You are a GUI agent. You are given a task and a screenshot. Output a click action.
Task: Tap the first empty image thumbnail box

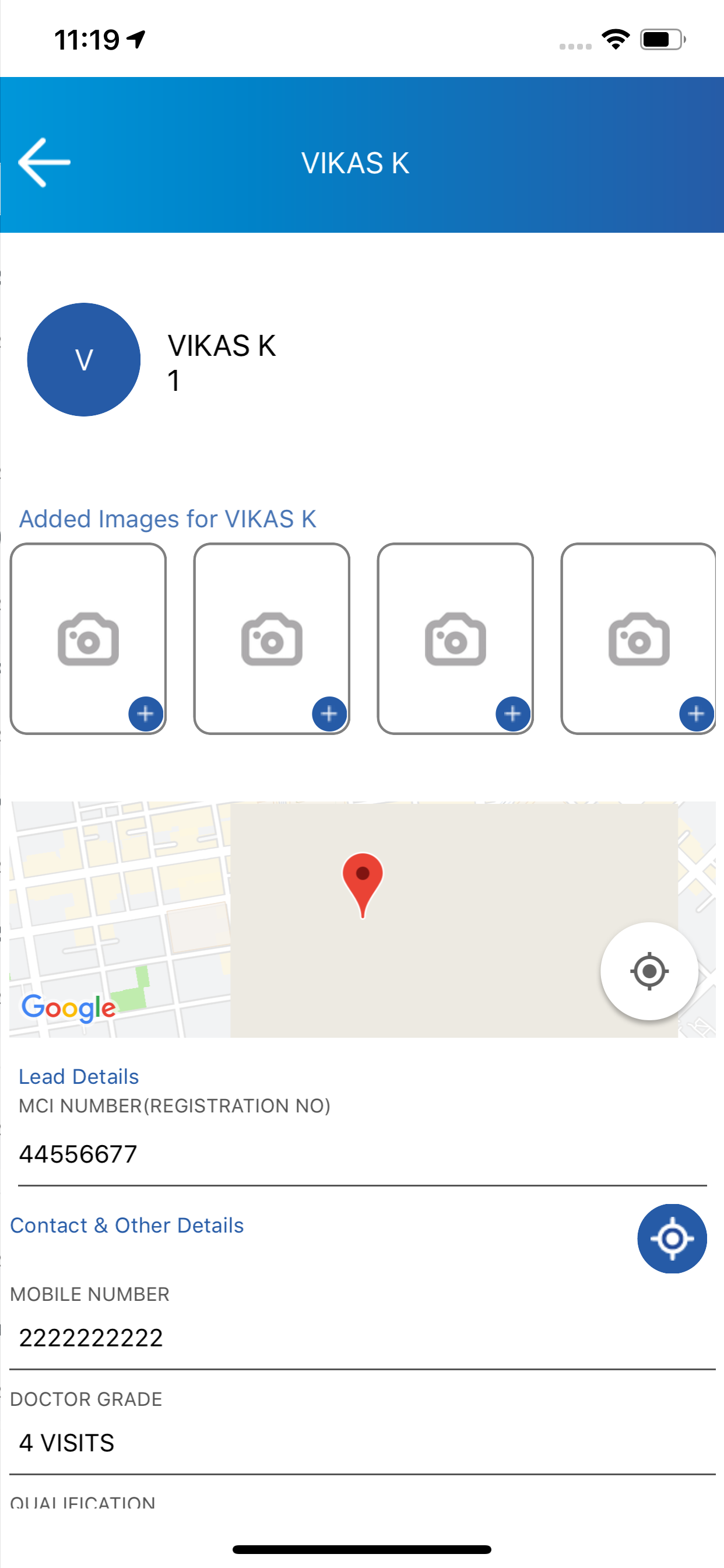pyautogui.click(x=88, y=639)
